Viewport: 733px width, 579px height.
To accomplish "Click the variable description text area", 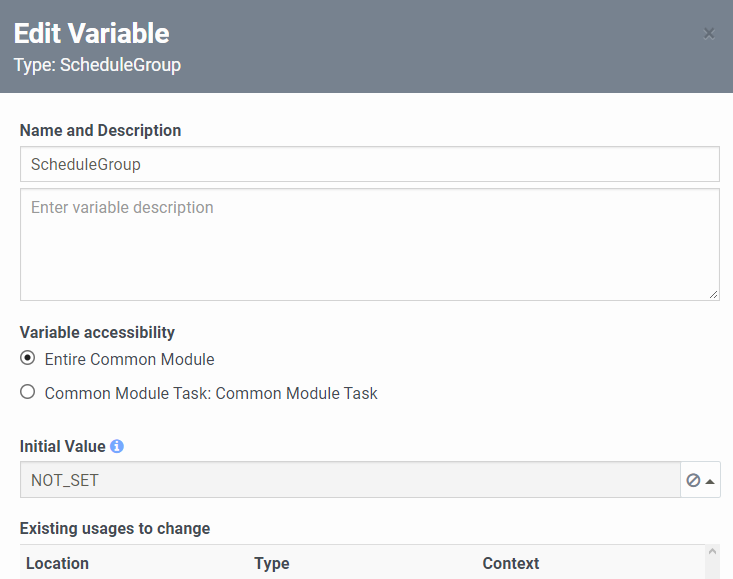I will pos(369,244).
